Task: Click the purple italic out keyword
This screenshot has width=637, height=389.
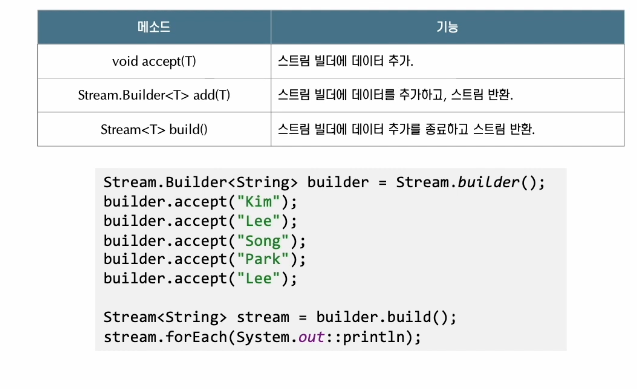Action: [312, 337]
